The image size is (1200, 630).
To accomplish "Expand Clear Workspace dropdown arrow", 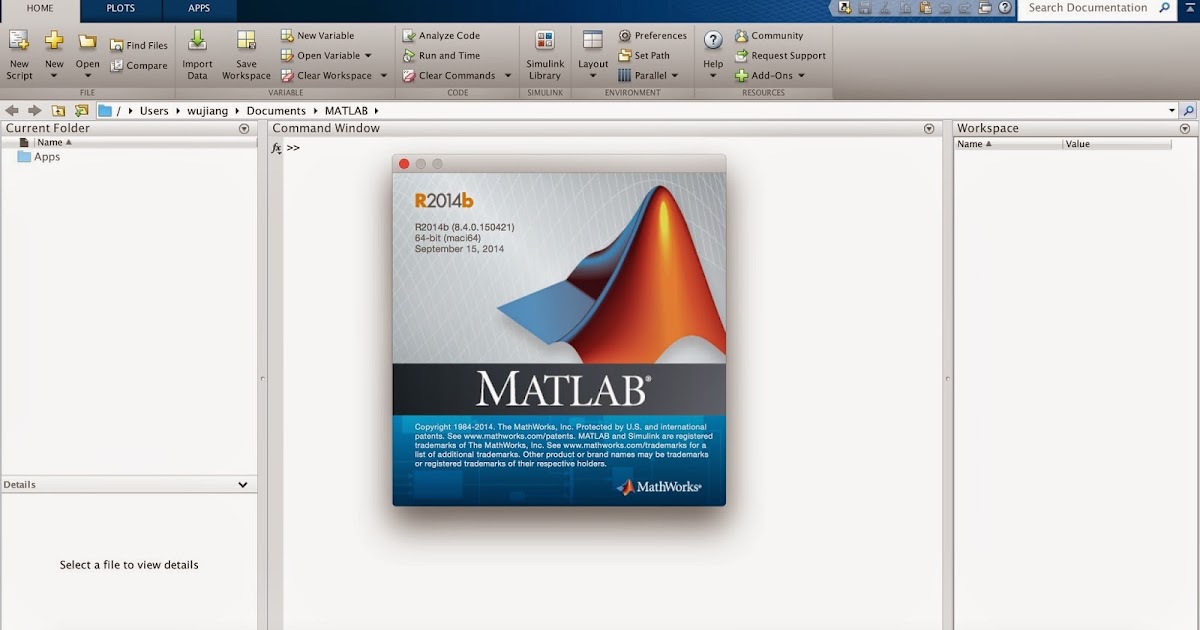I will [x=384, y=76].
